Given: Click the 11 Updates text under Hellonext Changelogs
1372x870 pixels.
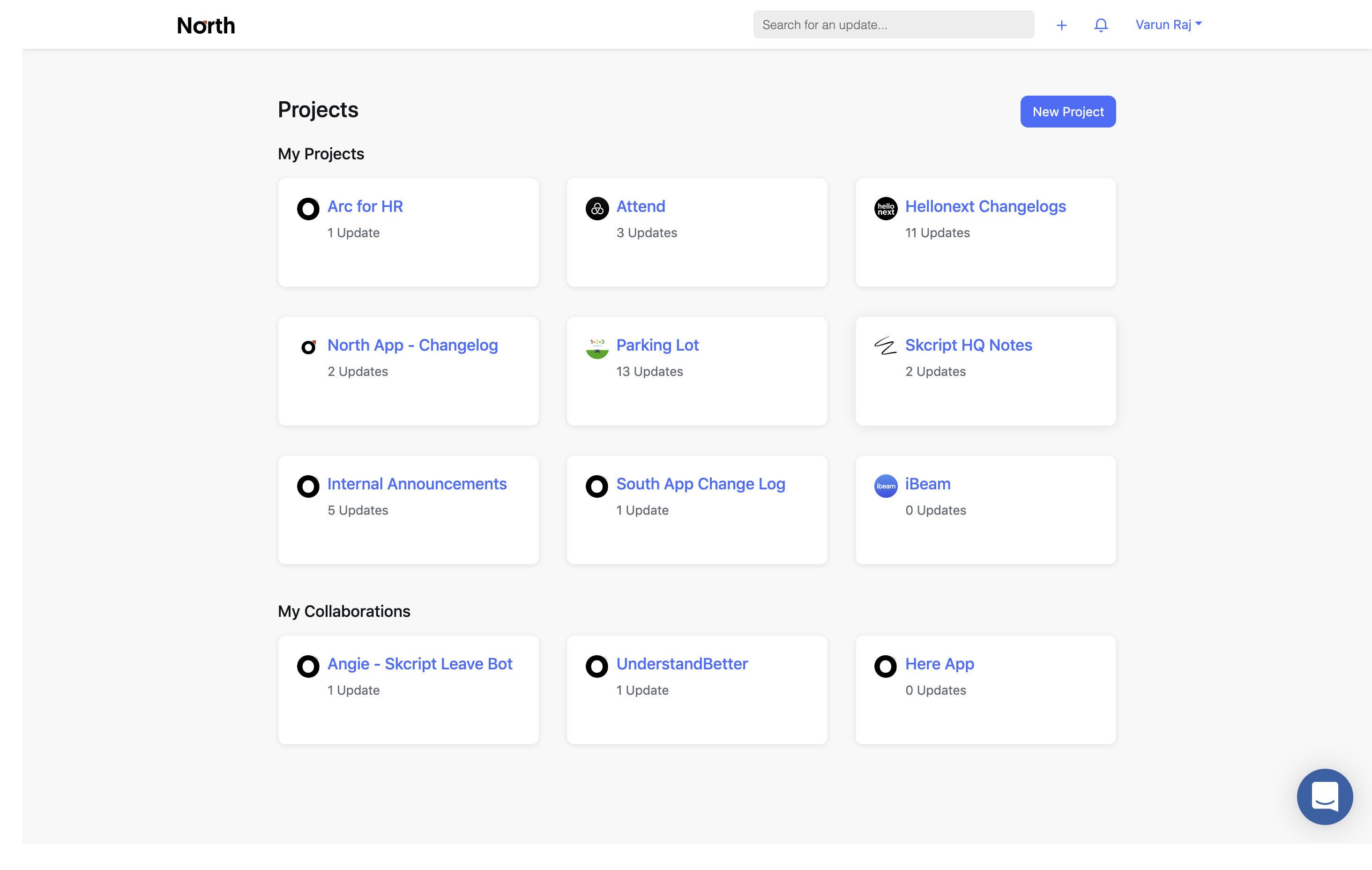Looking at the screenshot, I should (x=937, y=232).
